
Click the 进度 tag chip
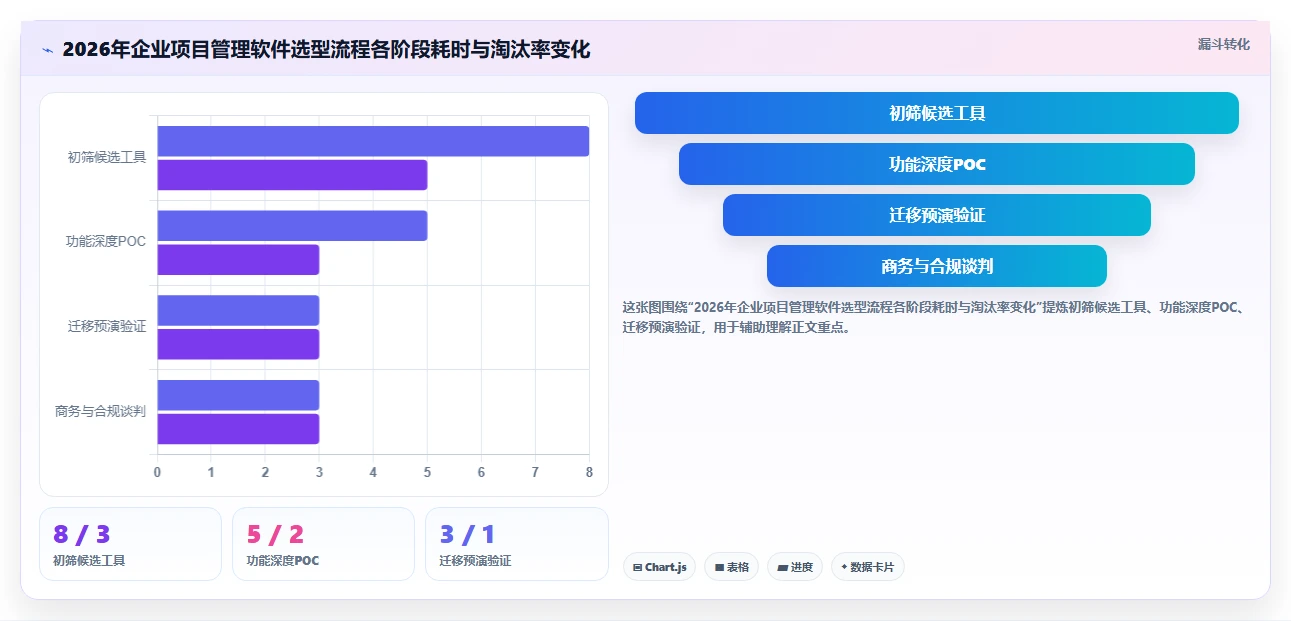pyautogui.click(x=795, y=567)
